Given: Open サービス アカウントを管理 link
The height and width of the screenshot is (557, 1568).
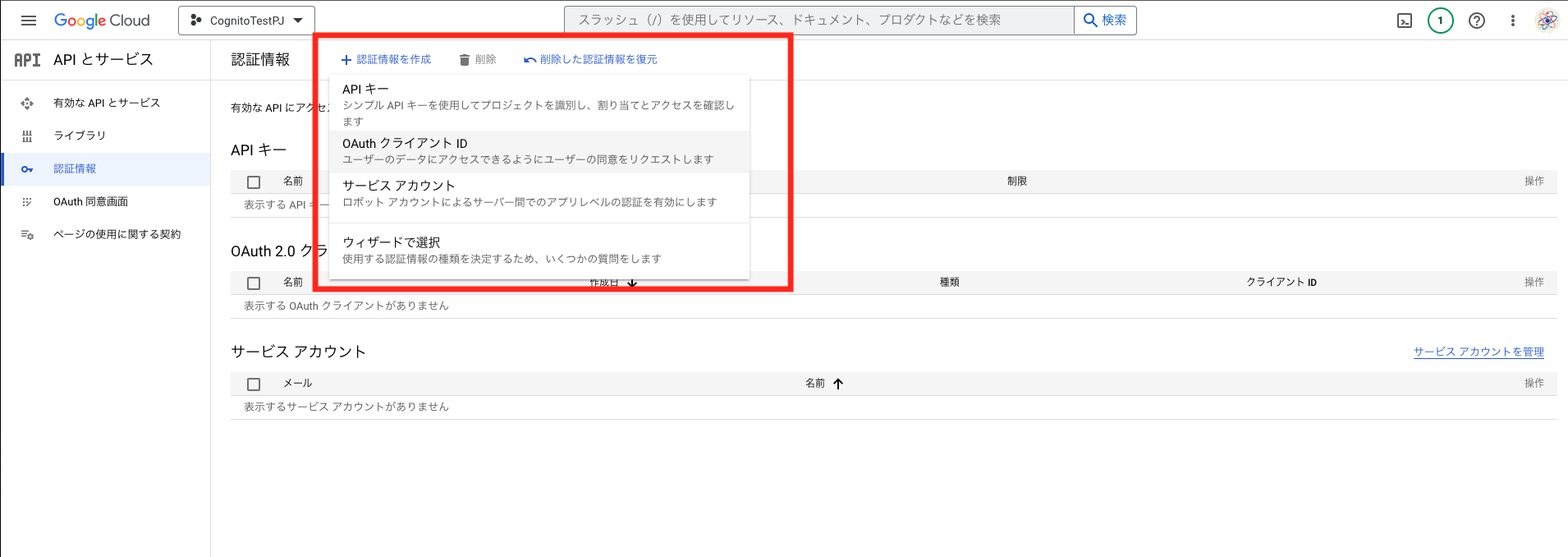Looking at the screenshot, I should point(1479,352).
